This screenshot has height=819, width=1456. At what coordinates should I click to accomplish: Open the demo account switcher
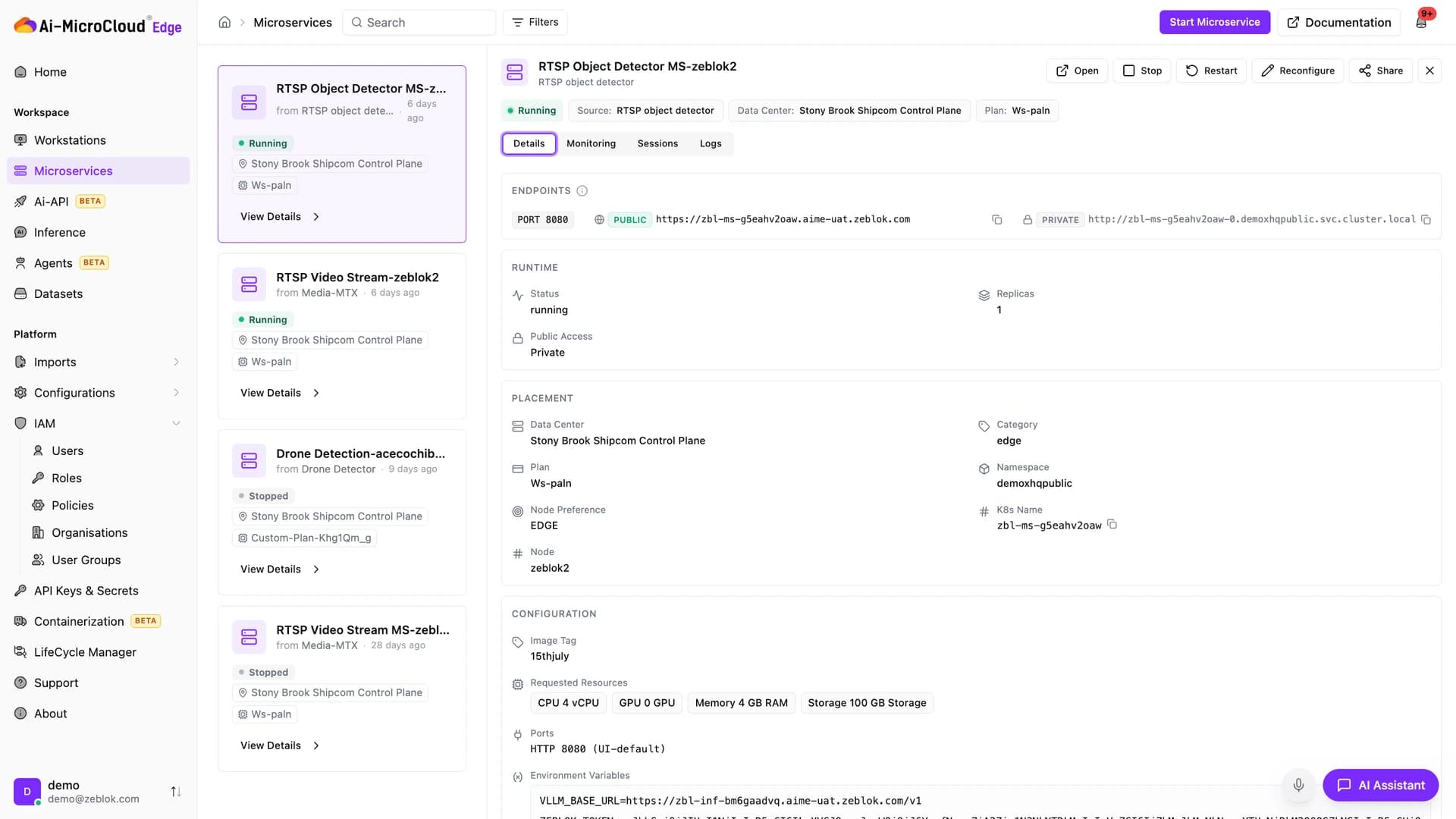tap(99, 792)
